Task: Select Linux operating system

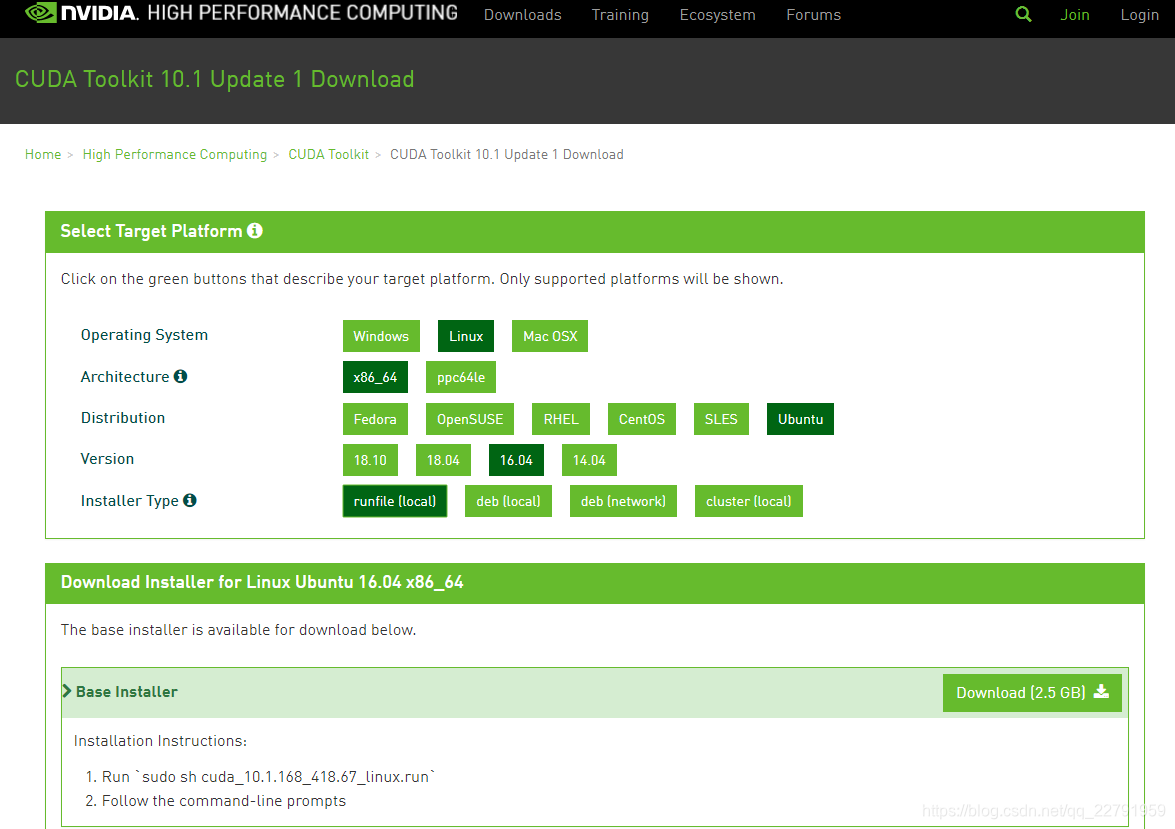Action: pos(466,336)
